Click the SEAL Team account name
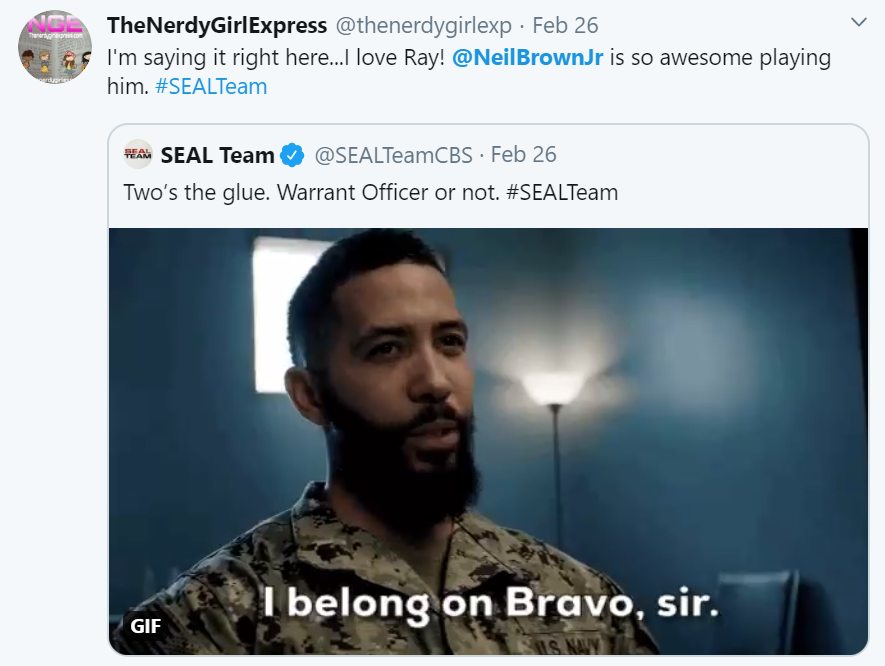Viewport: 885px width, 666px height. (x=217, y=155)
